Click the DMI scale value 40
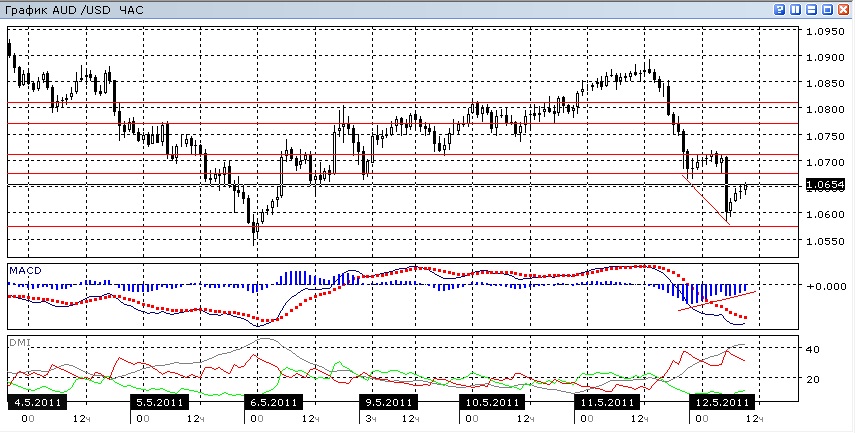The image size is (855, 433). [x=813, y=349]
